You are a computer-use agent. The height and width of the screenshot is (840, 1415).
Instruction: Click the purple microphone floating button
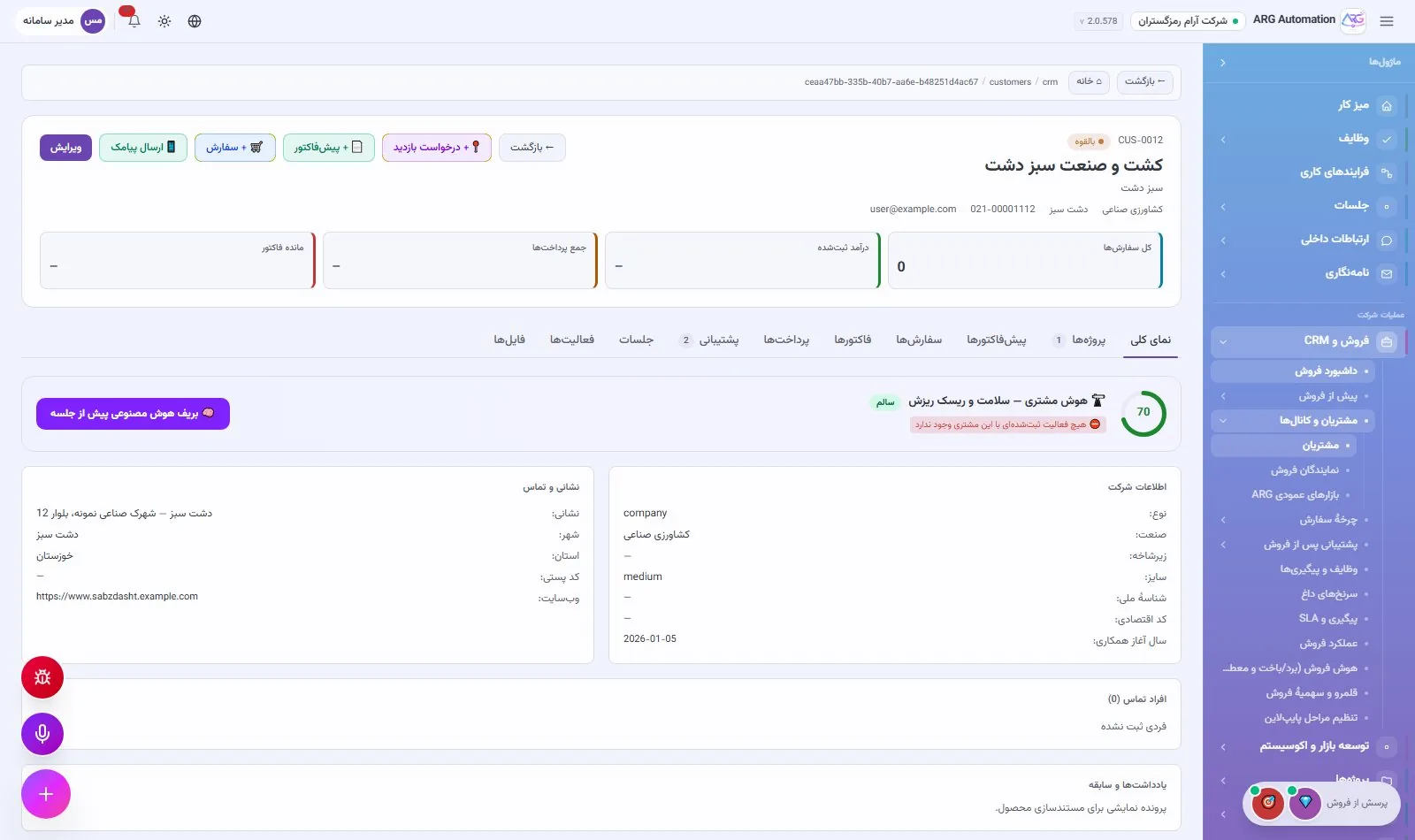(42, 734)
